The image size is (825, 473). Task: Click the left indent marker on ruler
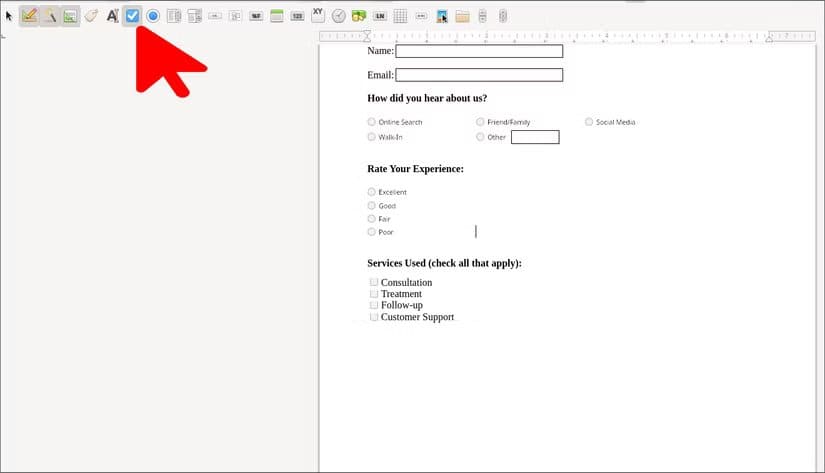tap(367, 36)
